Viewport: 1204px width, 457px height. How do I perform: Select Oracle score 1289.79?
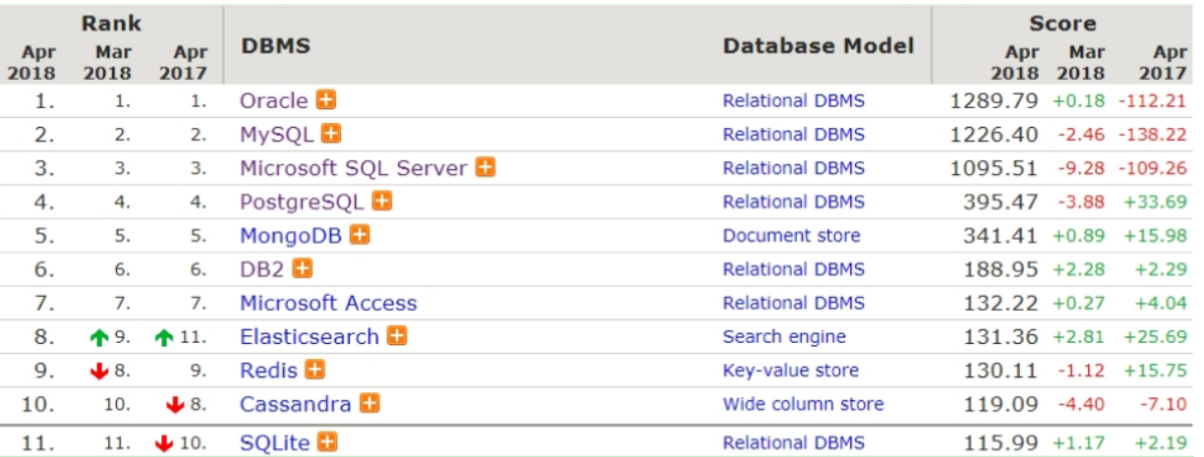point(994,101)
